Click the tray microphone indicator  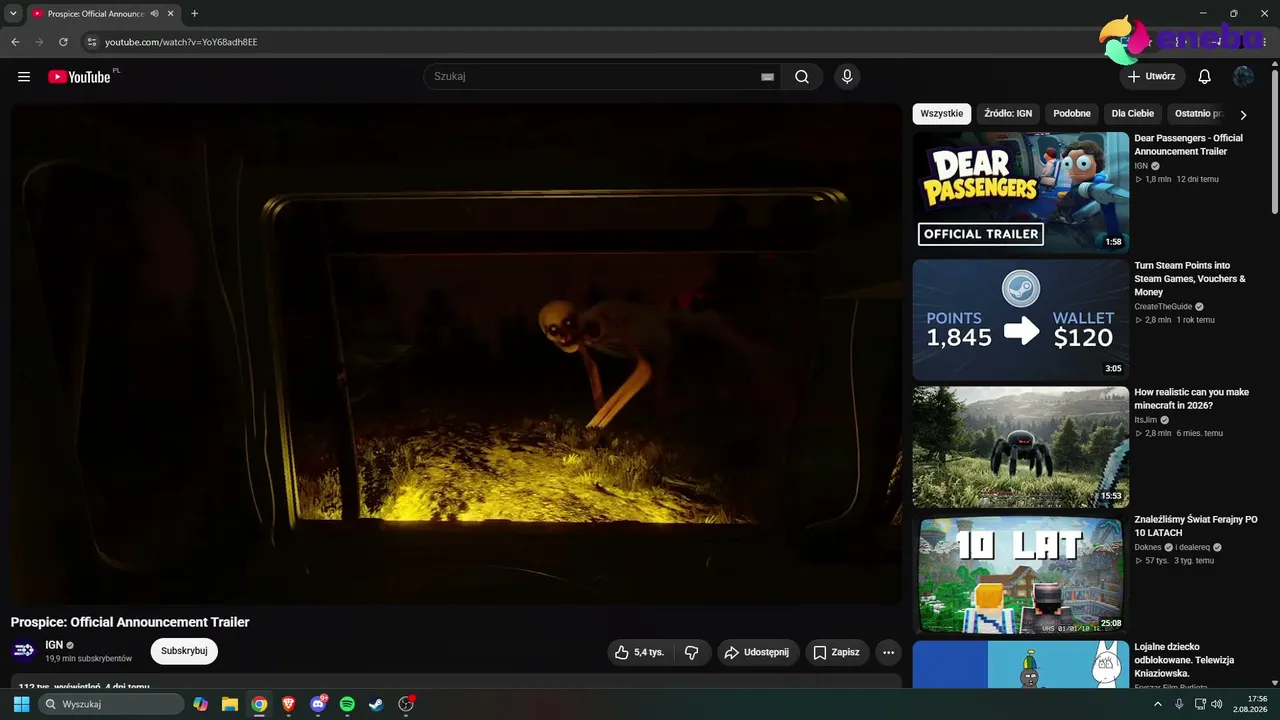coord(1179,704)
